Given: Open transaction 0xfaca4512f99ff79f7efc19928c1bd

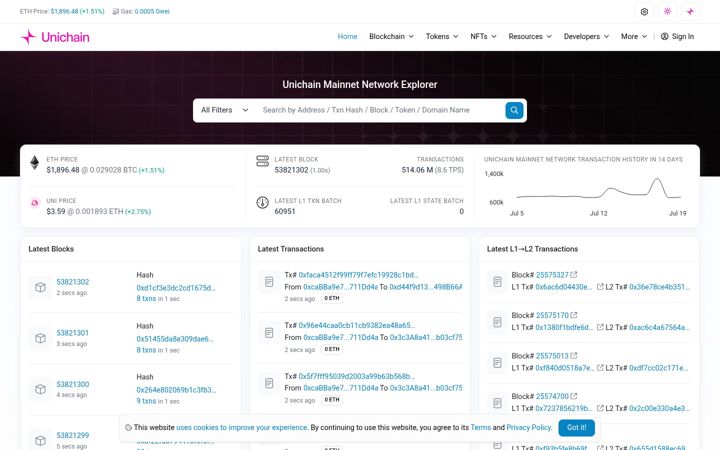Looking at the screenshot, I should coord(358,275).
